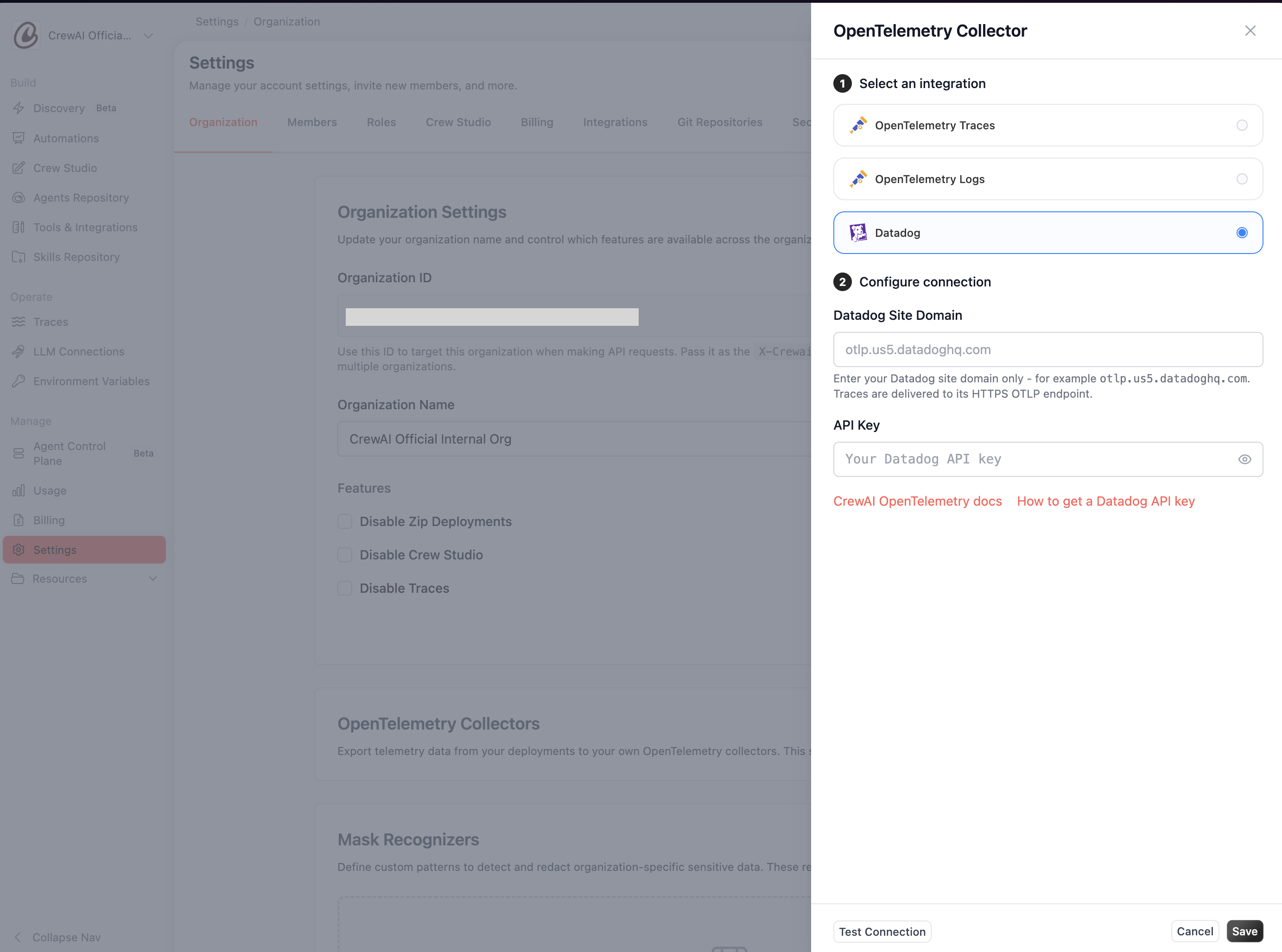Screen dimensions: 1282x952
Task: Click the Collapse Nav arrow icon
Action: pos(18,937)
